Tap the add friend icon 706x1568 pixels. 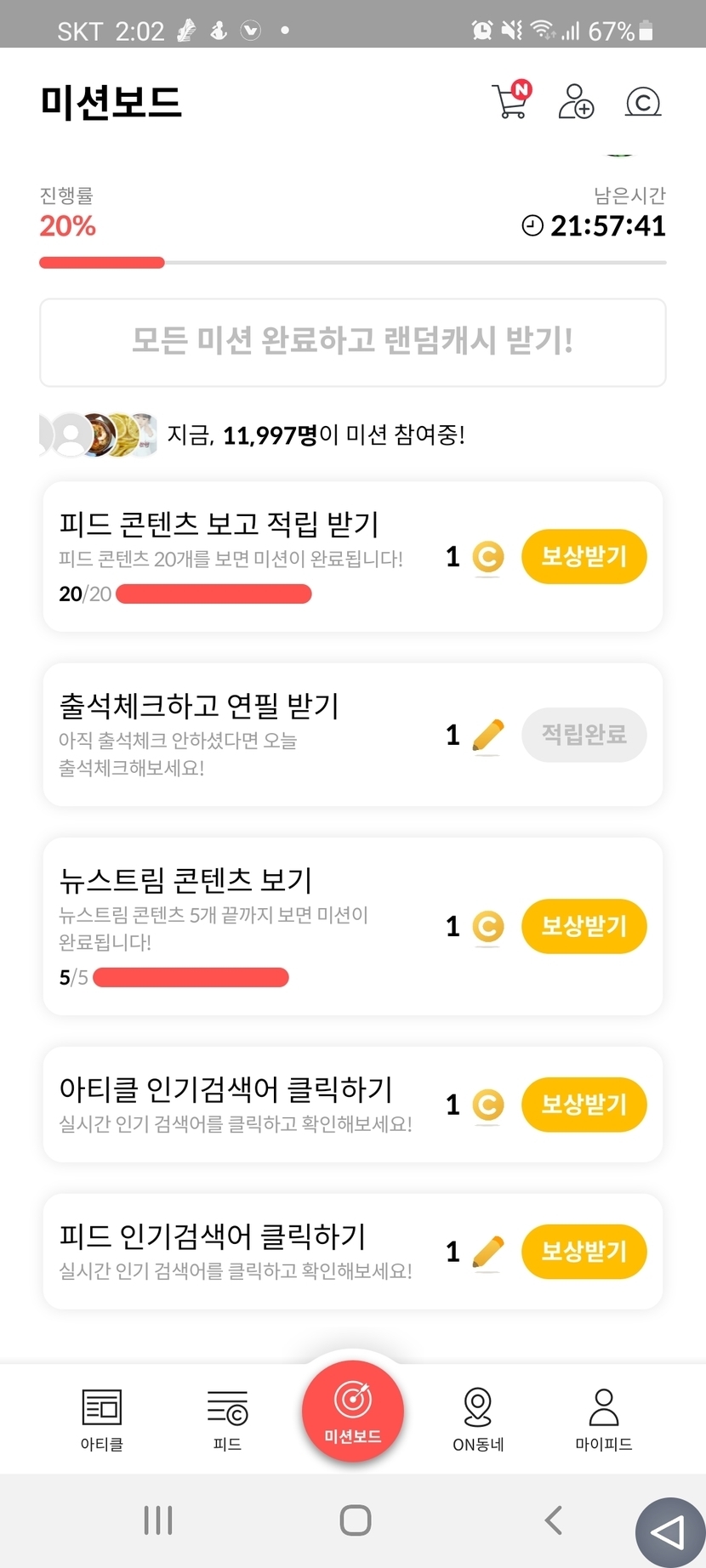pos(576,102)
